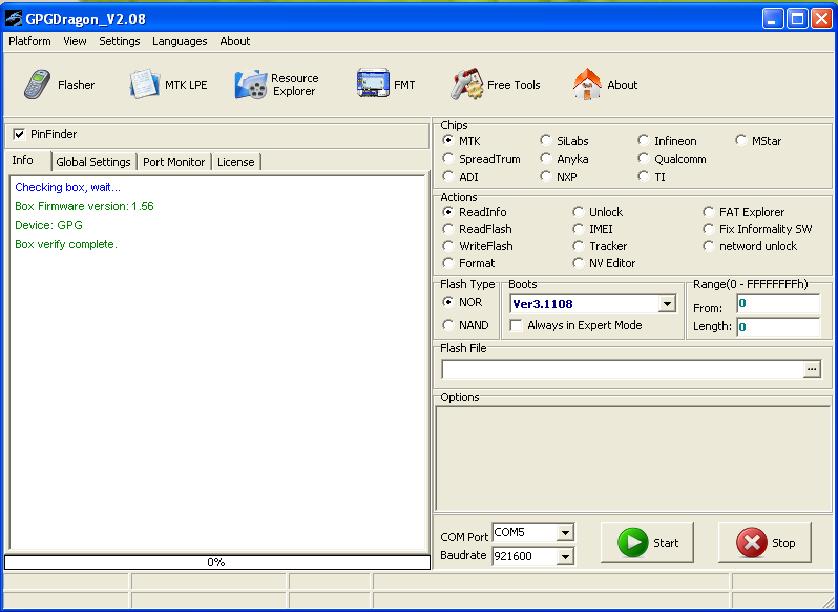Select FAT Explorer action
The height and width of the screenshot is (612, 838).
[x=708, y=212]
